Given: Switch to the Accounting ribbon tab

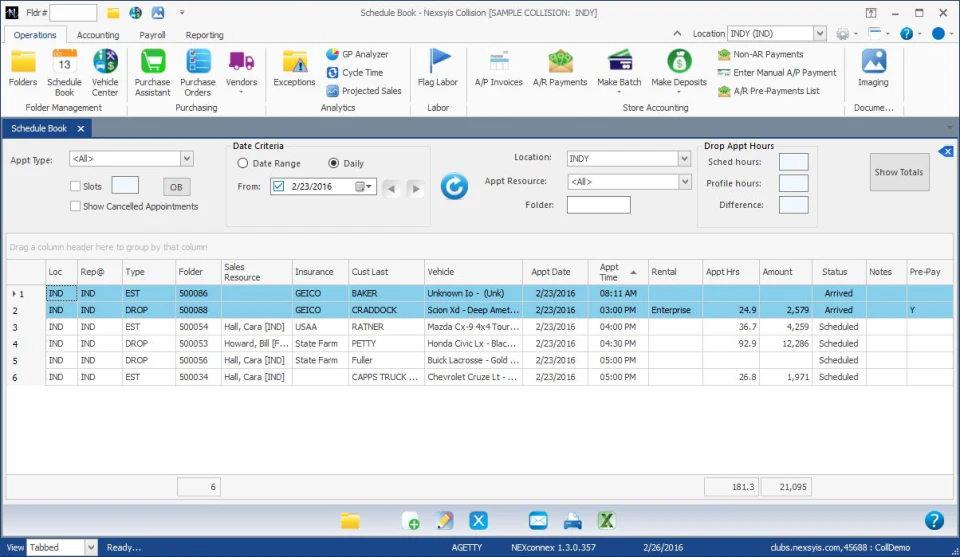Looking at the screenshot, I should coord(98,35).
